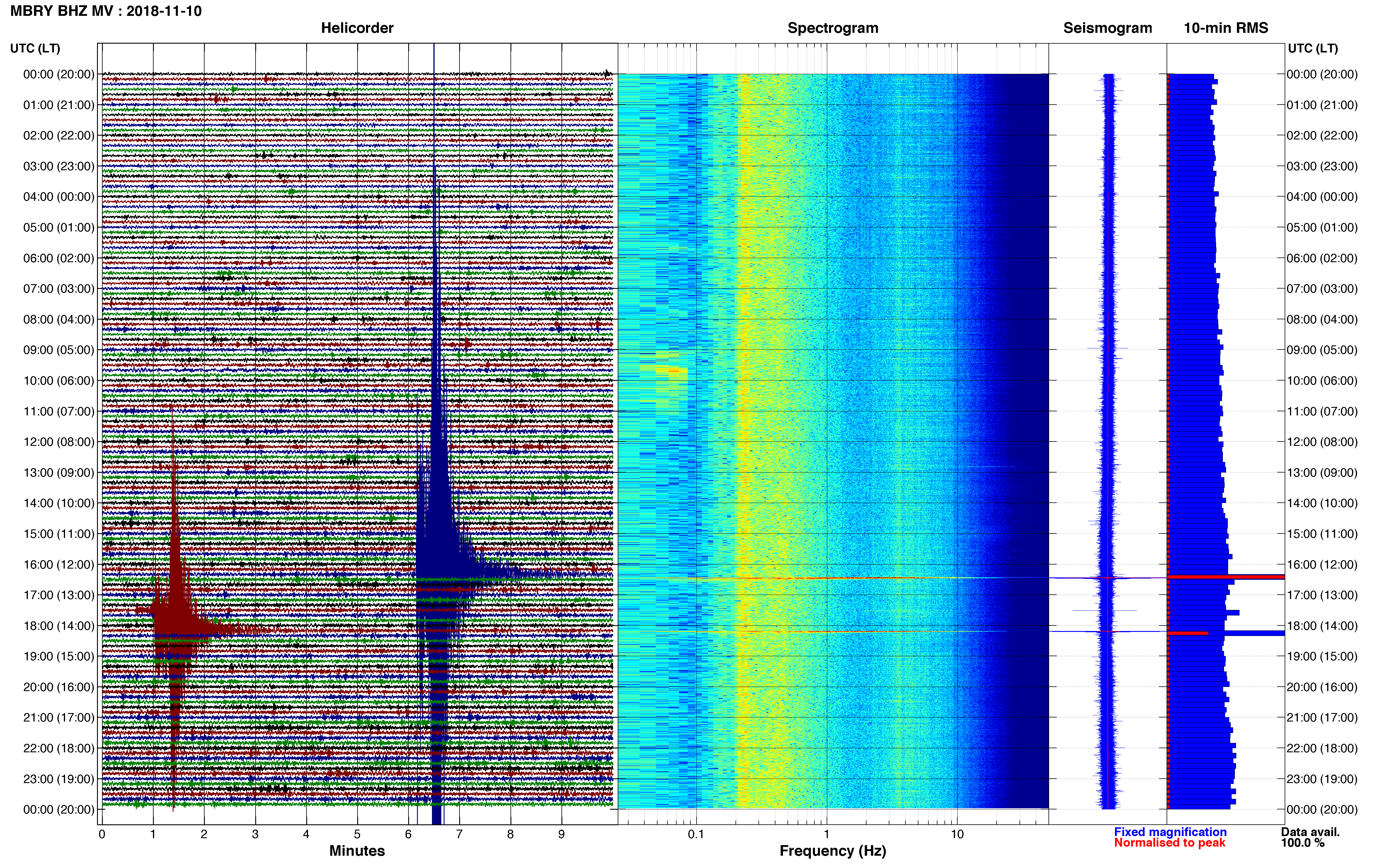Click the 3 tick on the Minutes axis
1389x868 pixels.
tap(255, 834)
